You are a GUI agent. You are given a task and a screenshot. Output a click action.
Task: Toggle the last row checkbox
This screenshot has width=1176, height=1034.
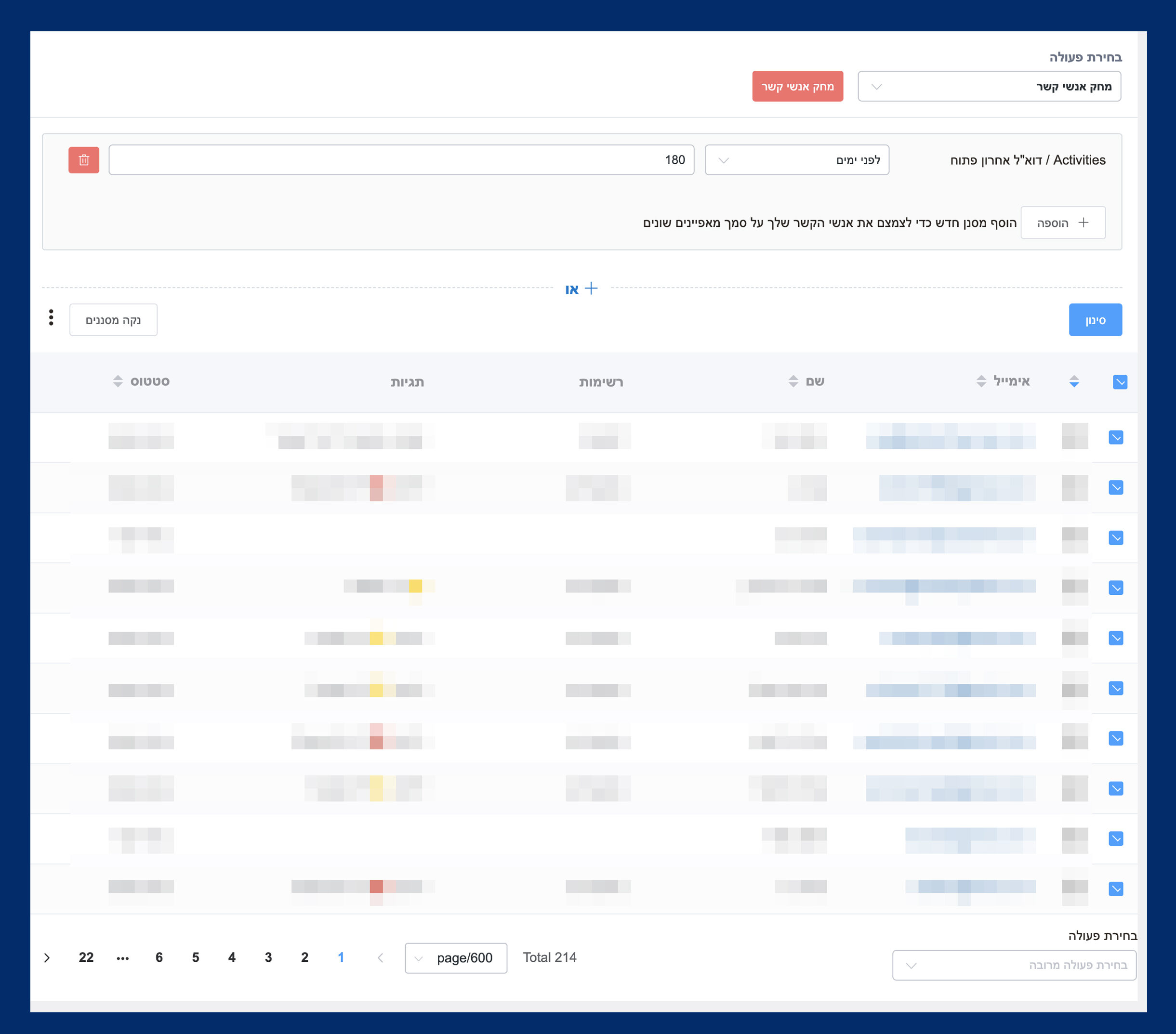(x=1116, y=889)
